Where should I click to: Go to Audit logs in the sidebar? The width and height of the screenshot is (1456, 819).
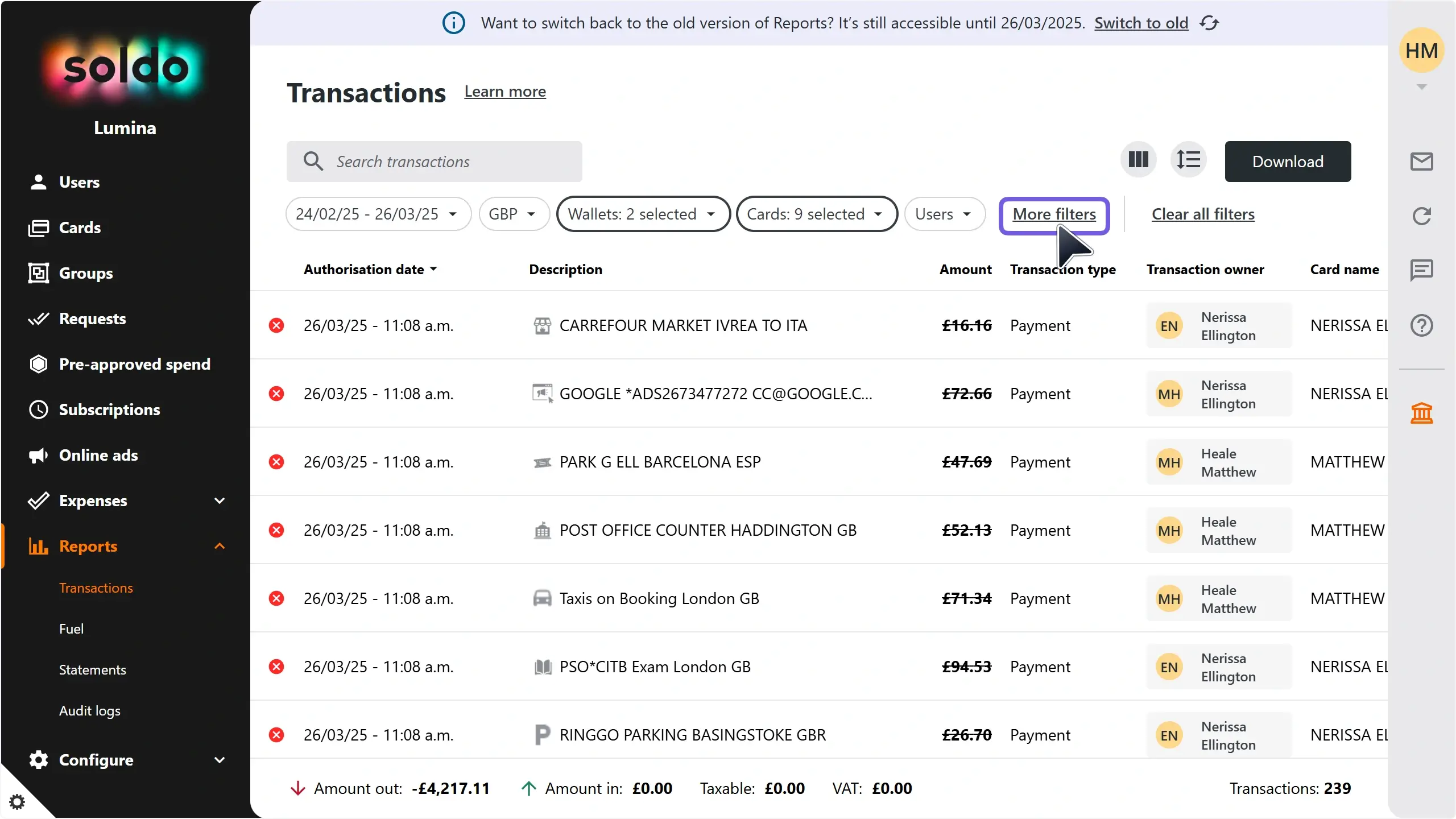tap(90, 710)
